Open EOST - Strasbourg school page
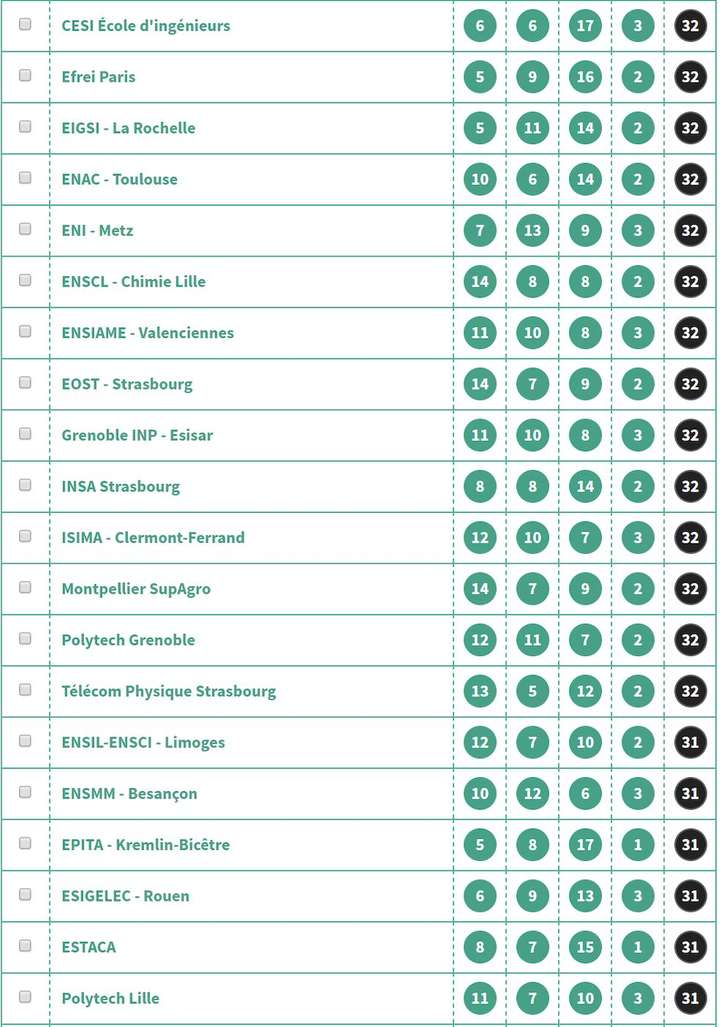This screenshot has height=1027, width=720. (127, 384)
